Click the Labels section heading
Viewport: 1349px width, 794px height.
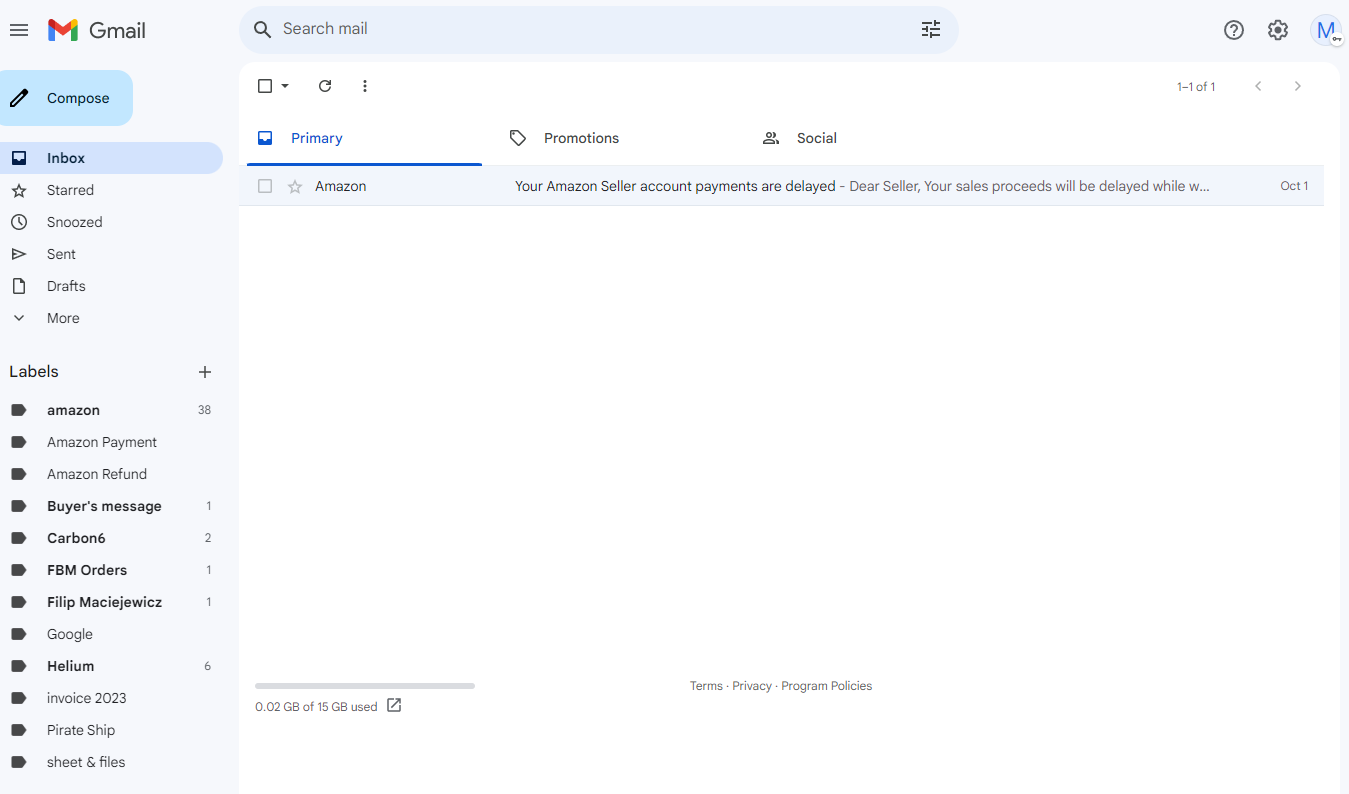click(x=34, y=372)
